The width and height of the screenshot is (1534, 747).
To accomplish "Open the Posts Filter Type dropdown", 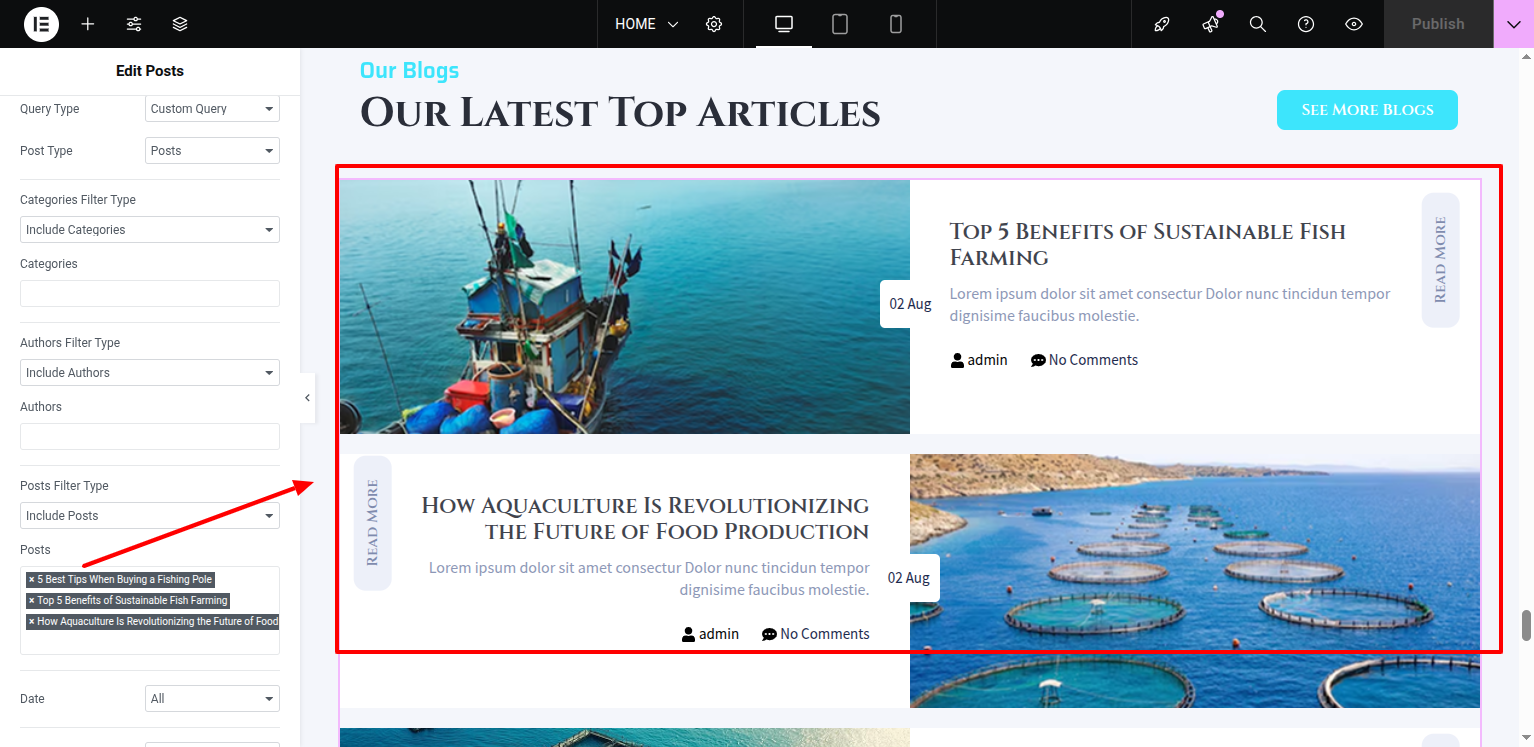I will tap(150, 516).
